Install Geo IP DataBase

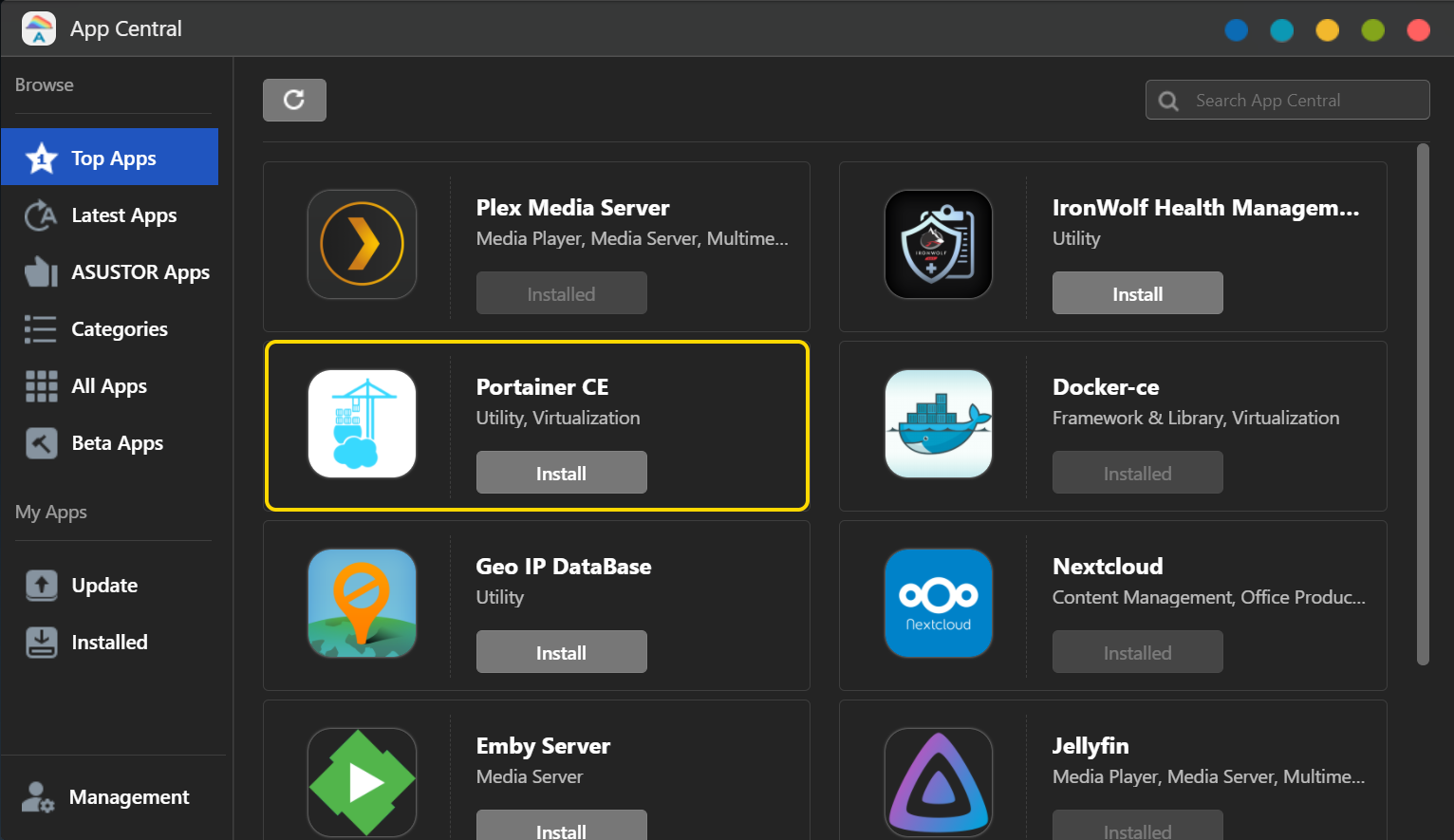[561, 652]
